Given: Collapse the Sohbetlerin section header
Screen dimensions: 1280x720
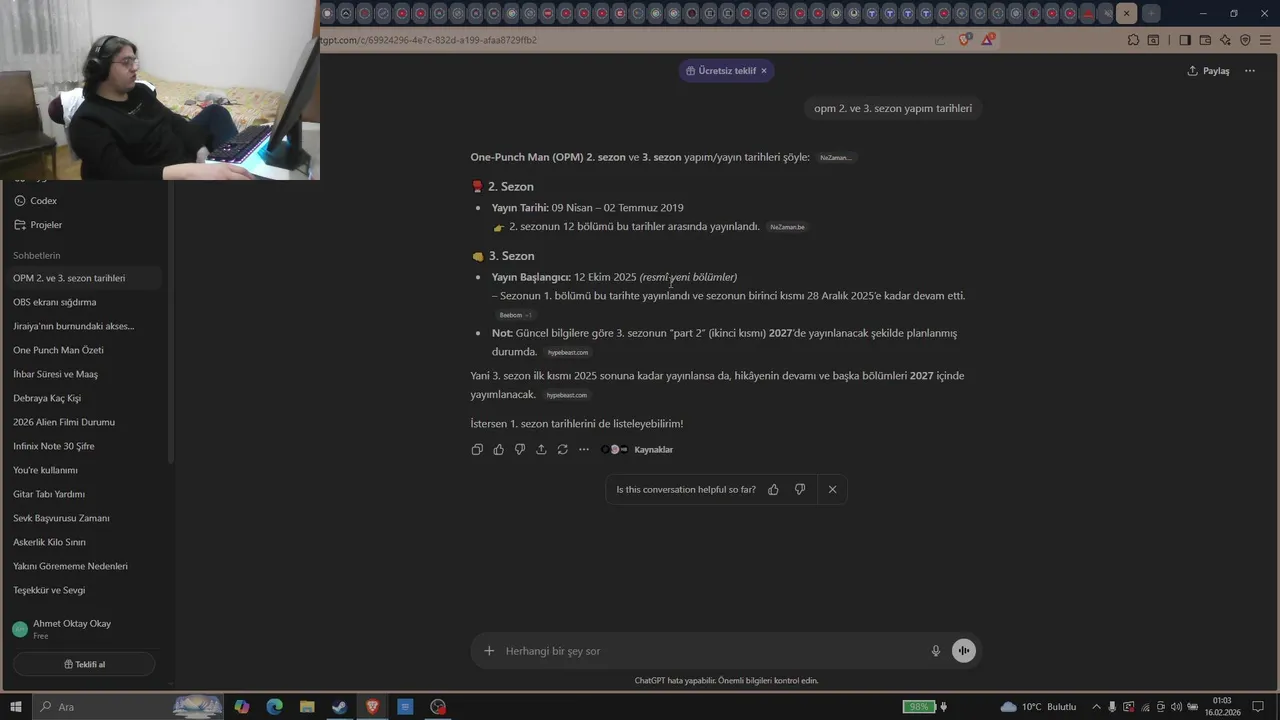Looking at the screenshot, I should pyautogui.click(x=37, y=256).
